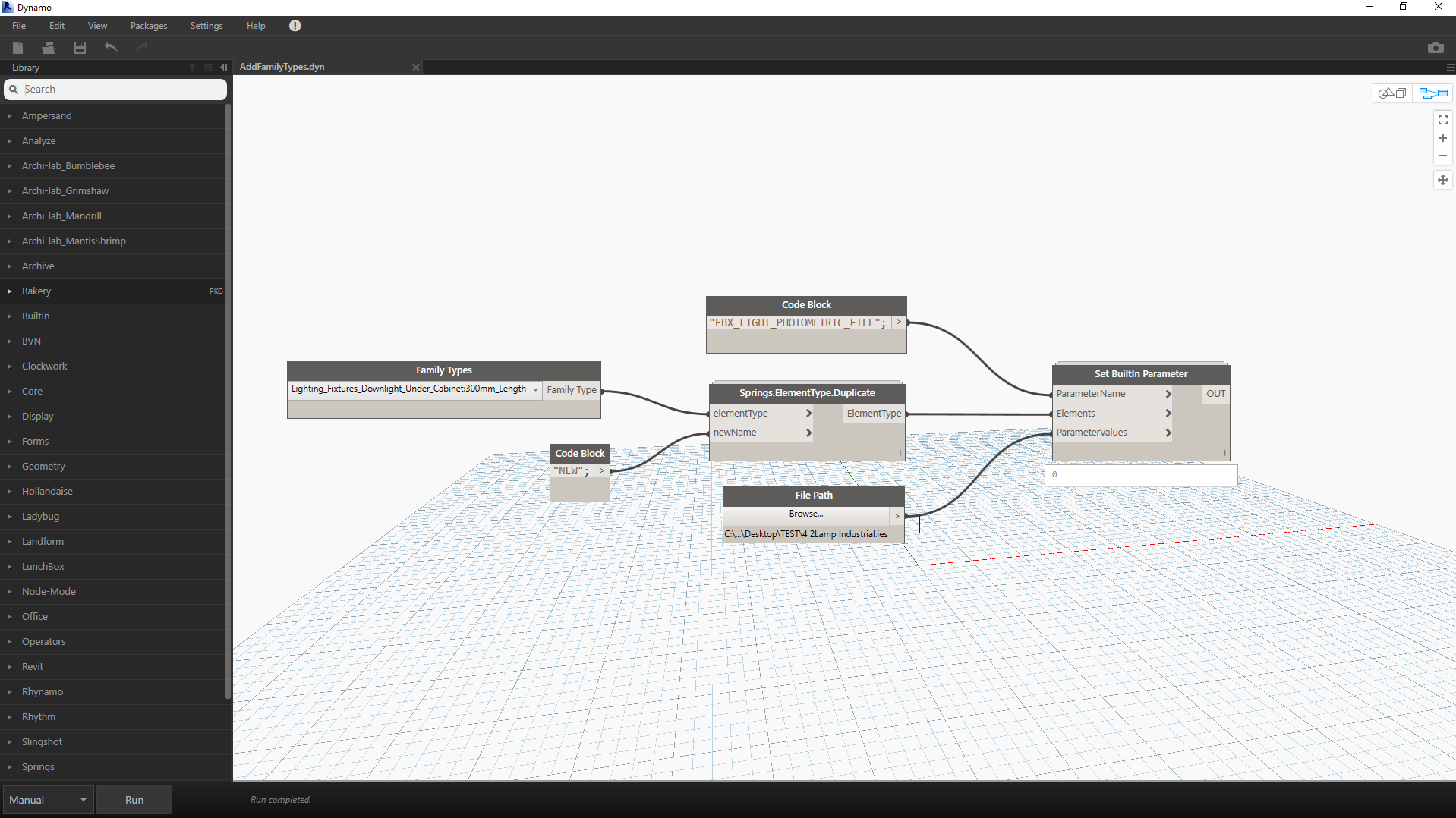The height and width of the screenshot is (818, 1456).
Task: Open the Settings menu
Action: point(206,26)
